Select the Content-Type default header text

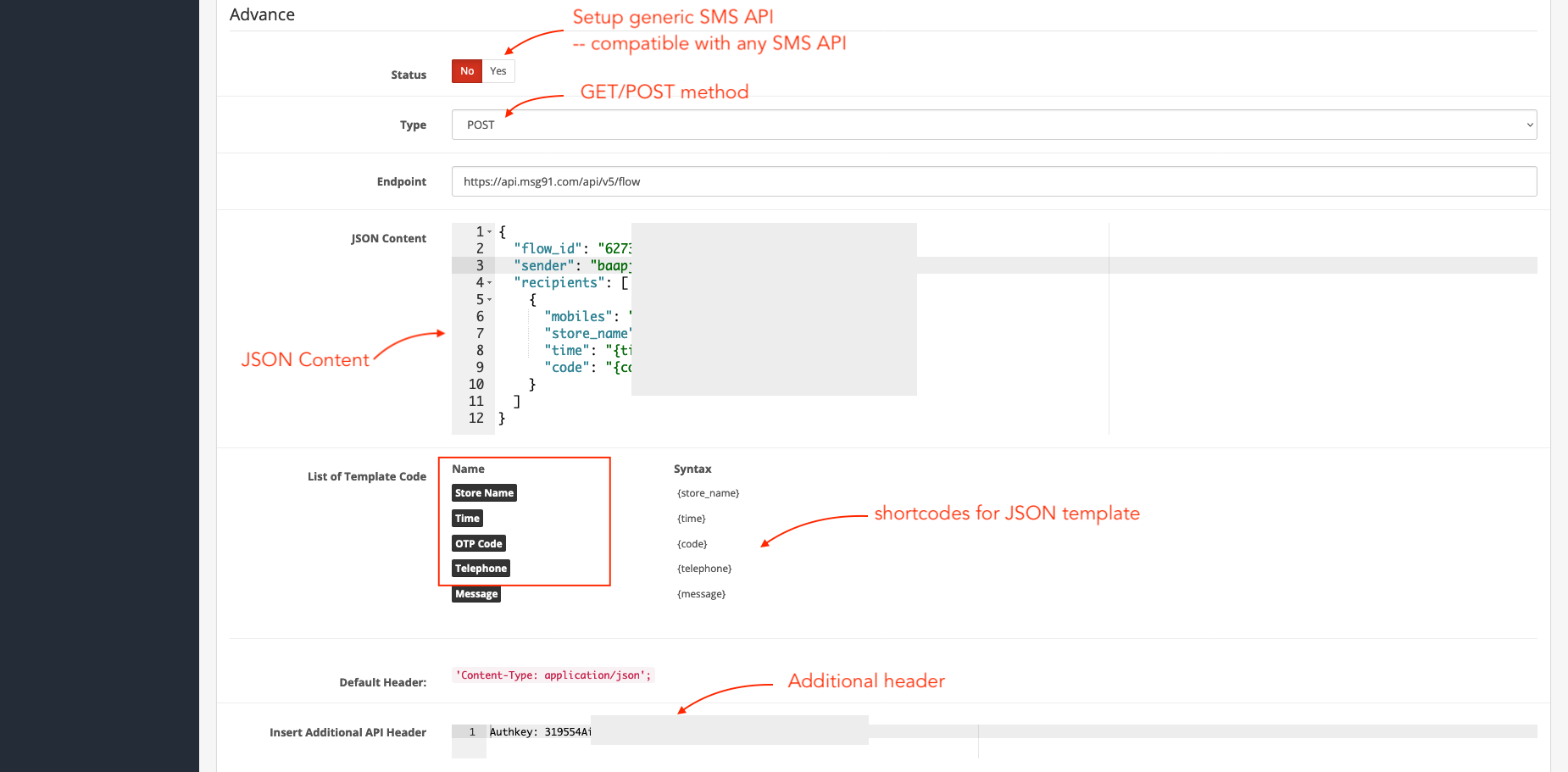[x=552, y=675]
